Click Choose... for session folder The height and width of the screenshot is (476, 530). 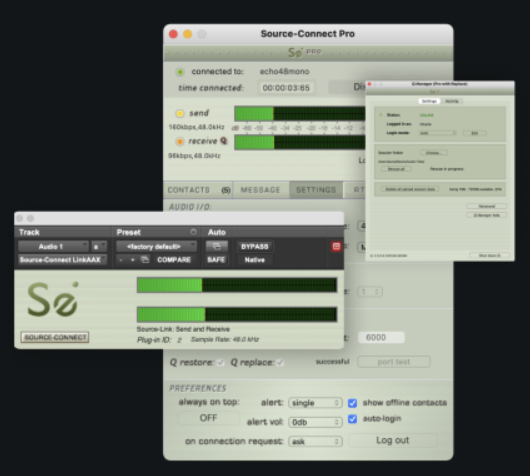point(433,152)
